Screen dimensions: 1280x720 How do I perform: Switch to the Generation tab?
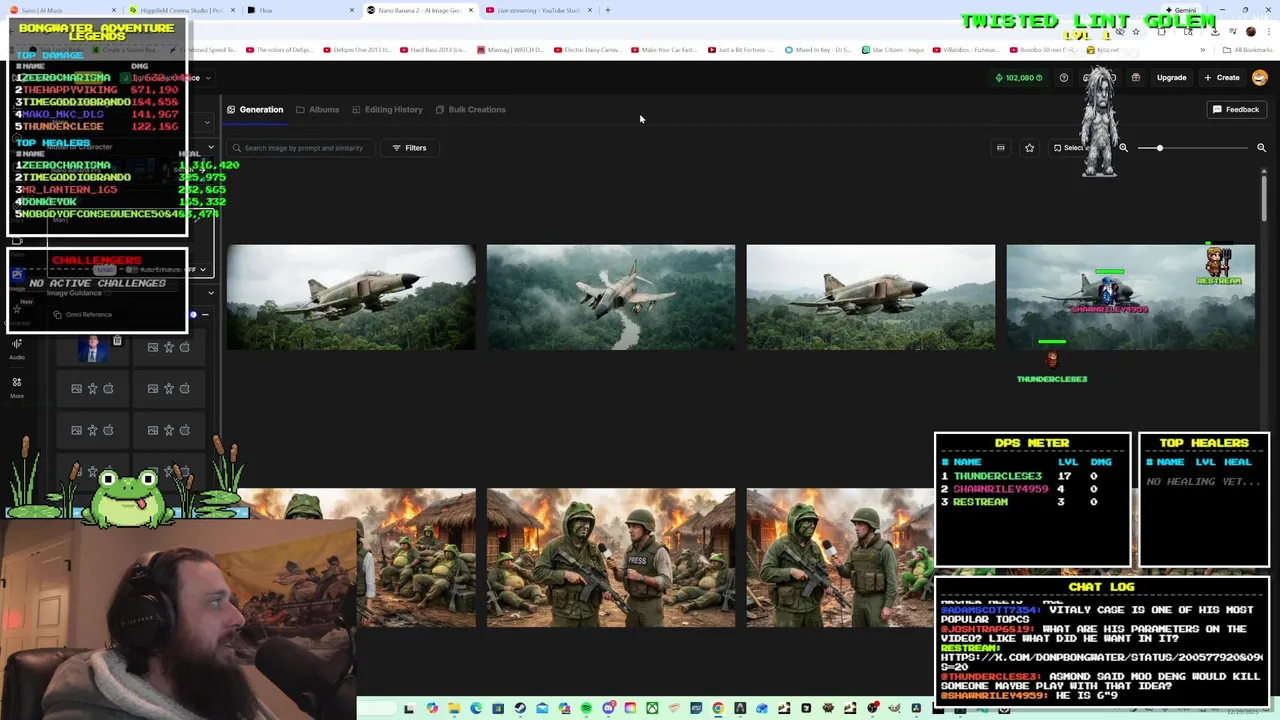(255, 109)
